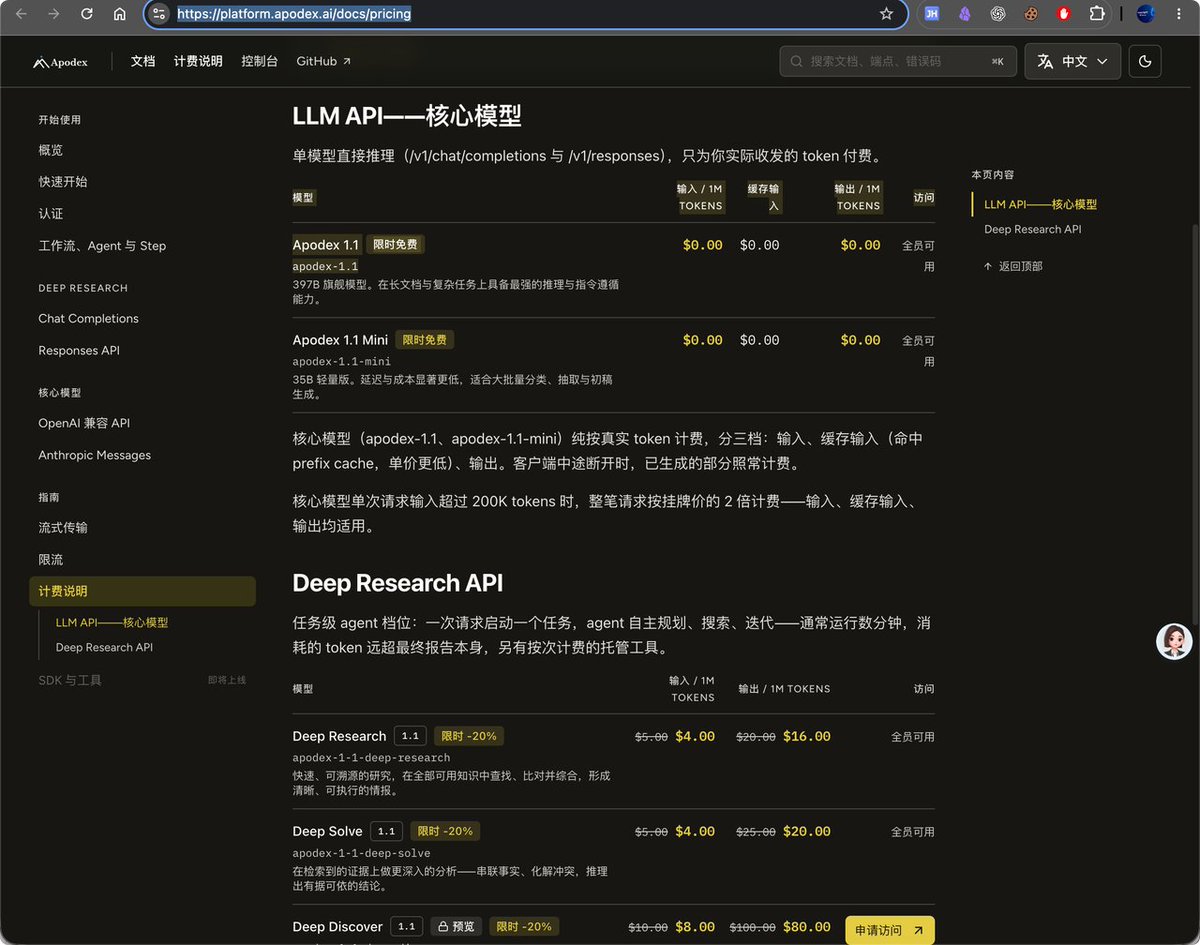1200x945 pixels.
Task: Click the $16.00 output price for Deep Research
Action: coord(807,736)
